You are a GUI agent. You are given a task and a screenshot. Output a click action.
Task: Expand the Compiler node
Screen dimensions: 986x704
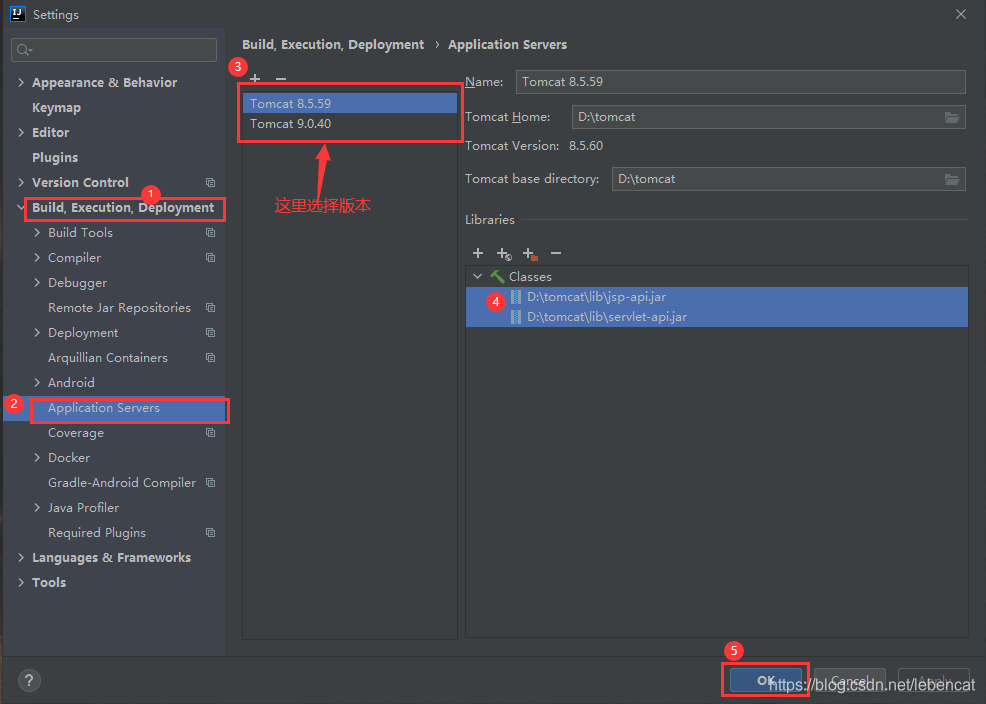pyautogui.click(x=37, y=258)
